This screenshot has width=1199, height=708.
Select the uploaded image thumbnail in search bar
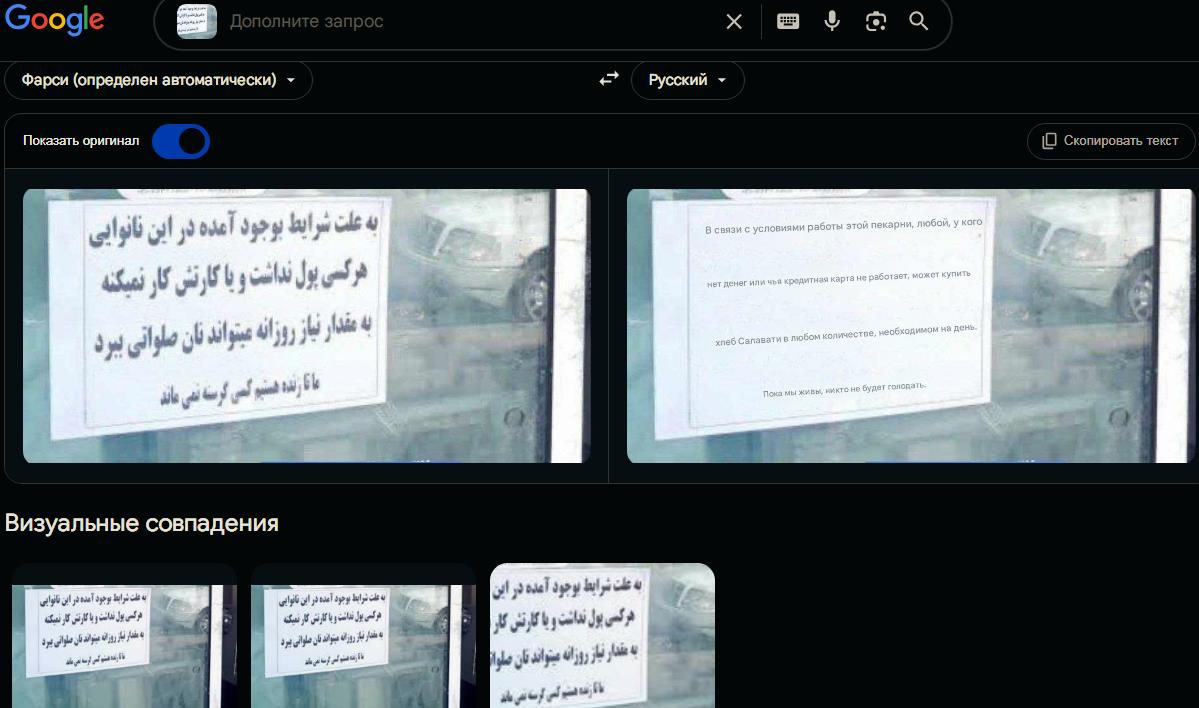point(197,21)
